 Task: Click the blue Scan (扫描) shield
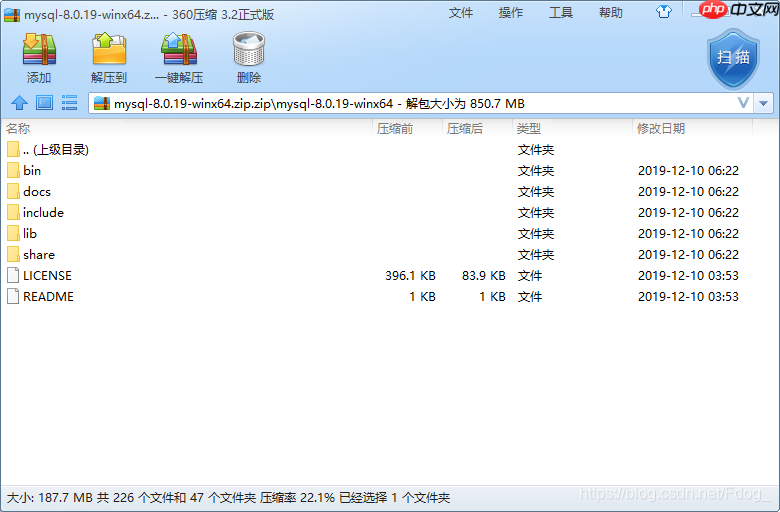coord(733,59)
